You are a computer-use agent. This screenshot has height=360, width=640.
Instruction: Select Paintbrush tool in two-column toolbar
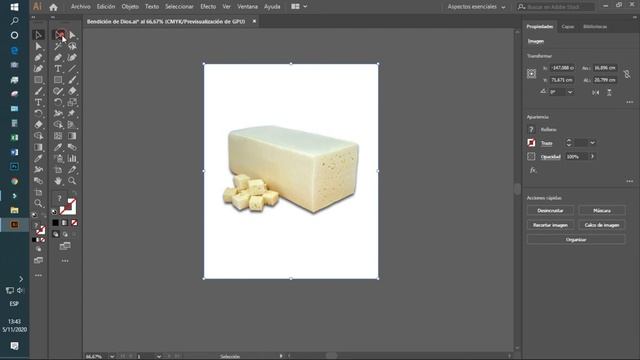coord(72,80)
